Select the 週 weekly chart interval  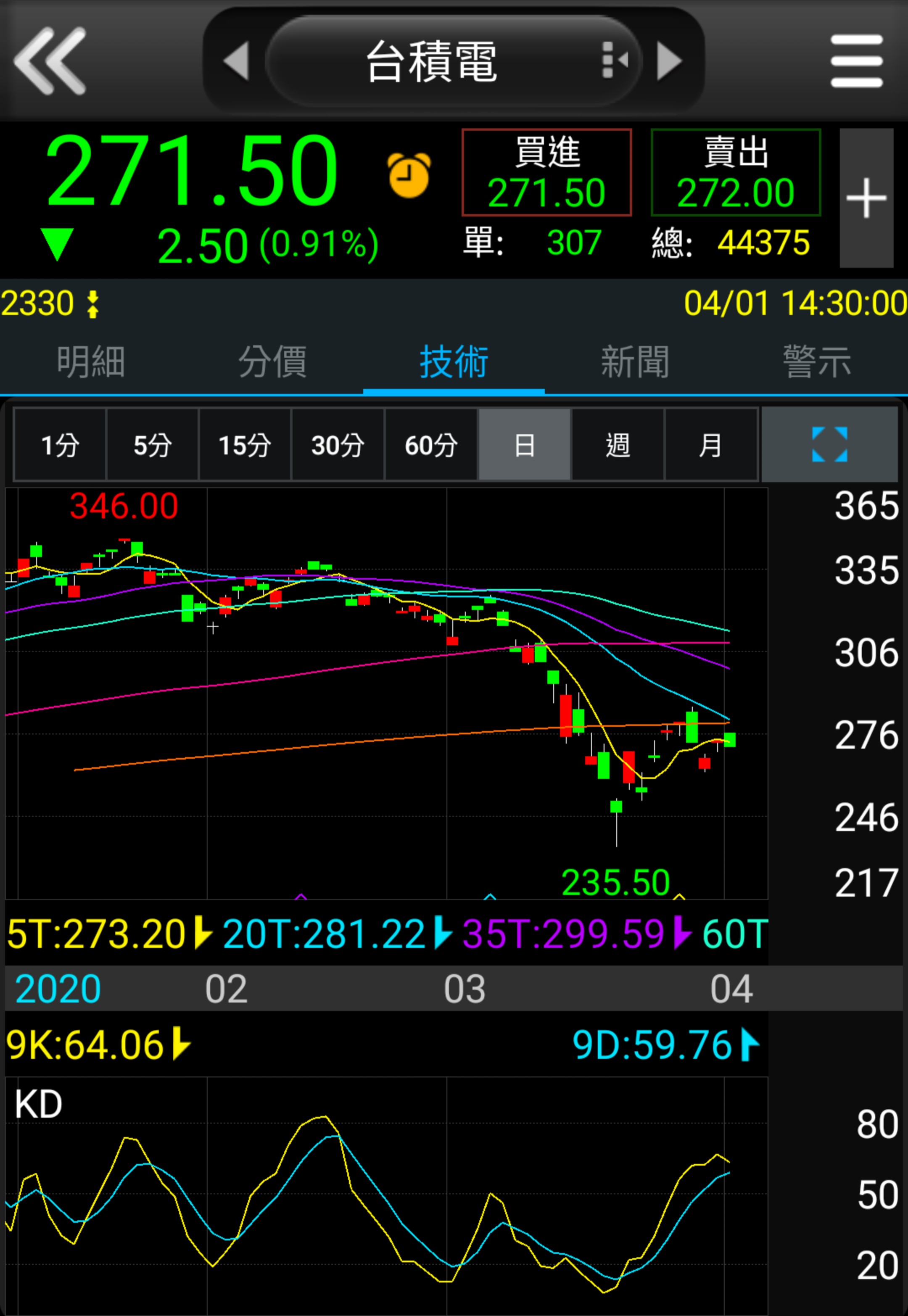(617, 445)
